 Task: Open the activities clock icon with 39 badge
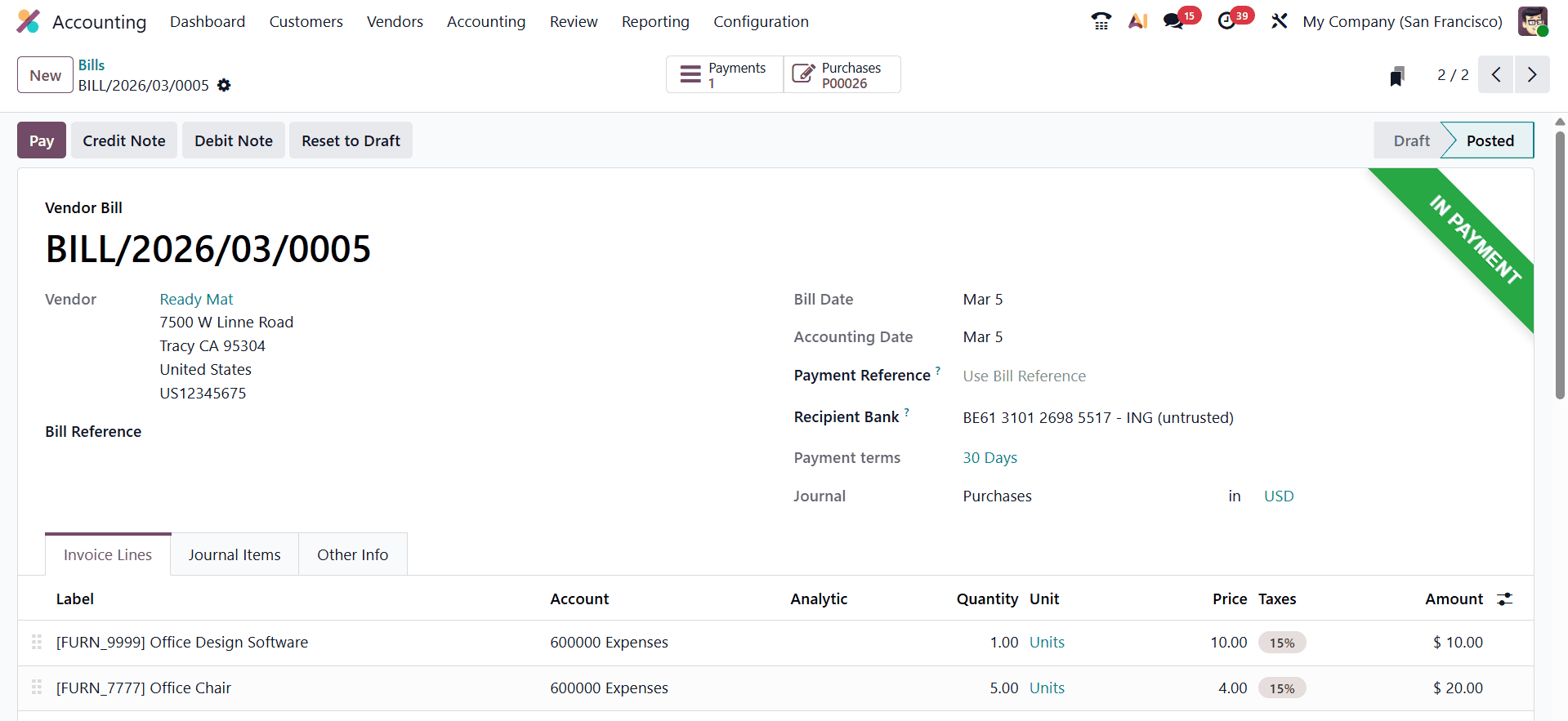1226,21
